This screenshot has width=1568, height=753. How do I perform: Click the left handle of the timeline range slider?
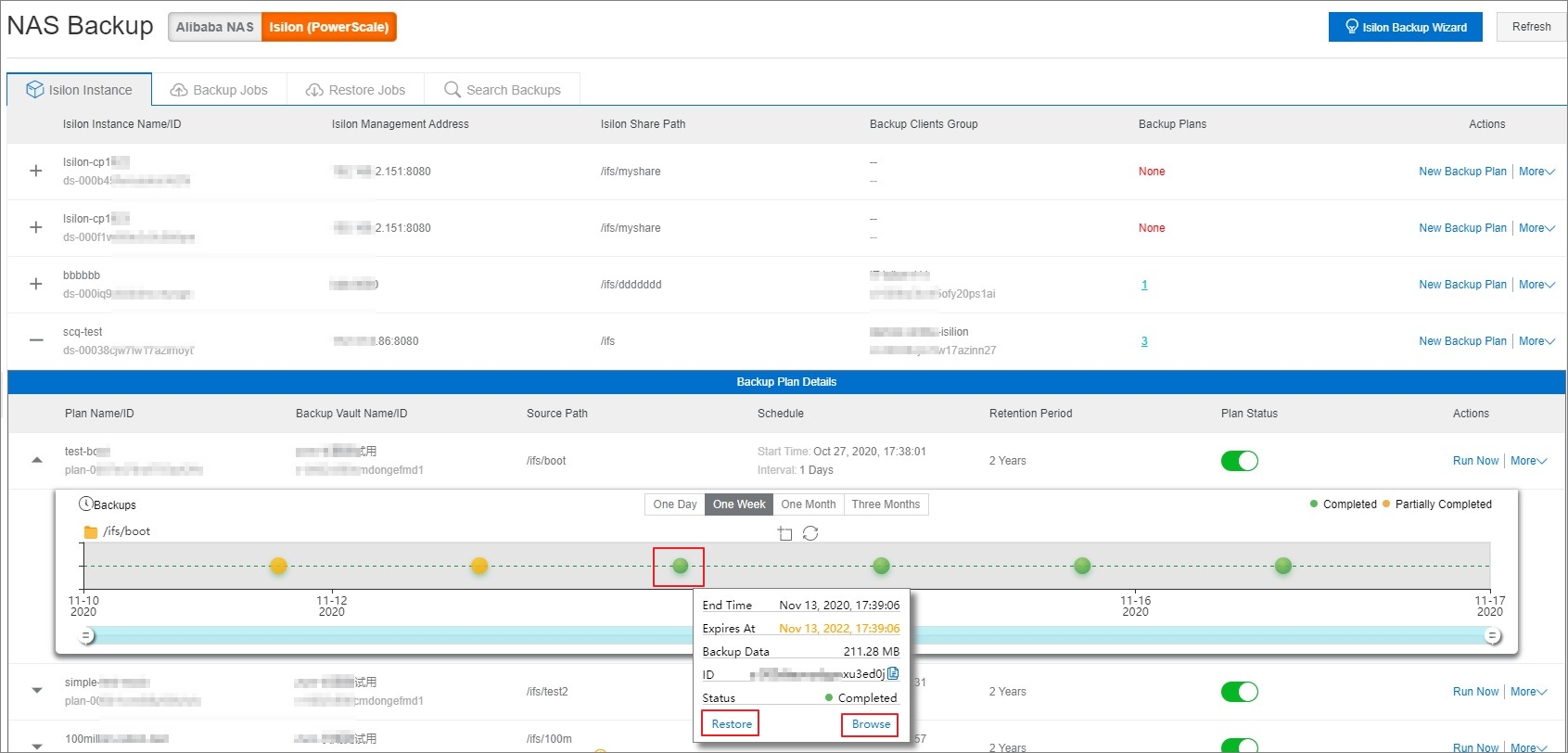pos(87,636)
